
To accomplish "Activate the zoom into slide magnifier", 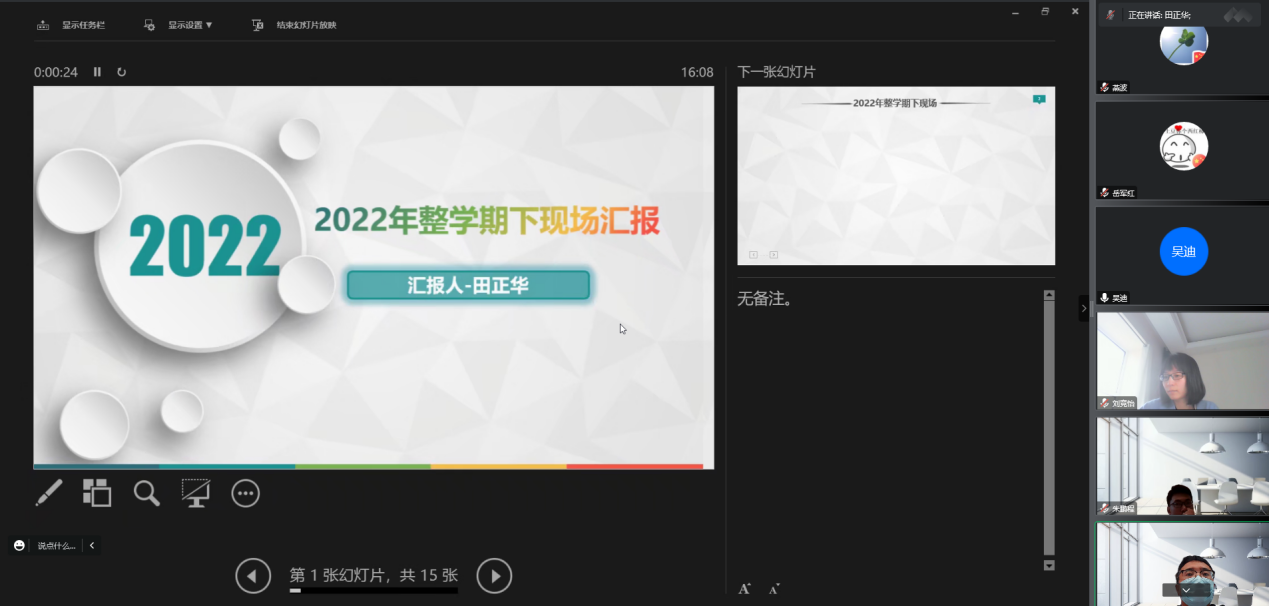I will (147, 492).
